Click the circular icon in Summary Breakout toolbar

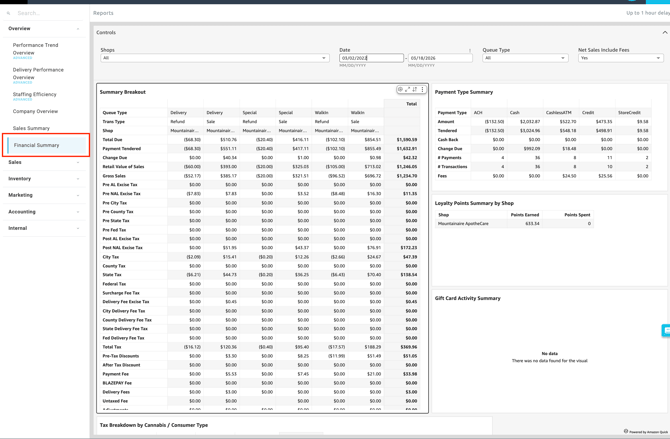click(x=401, y=90)
